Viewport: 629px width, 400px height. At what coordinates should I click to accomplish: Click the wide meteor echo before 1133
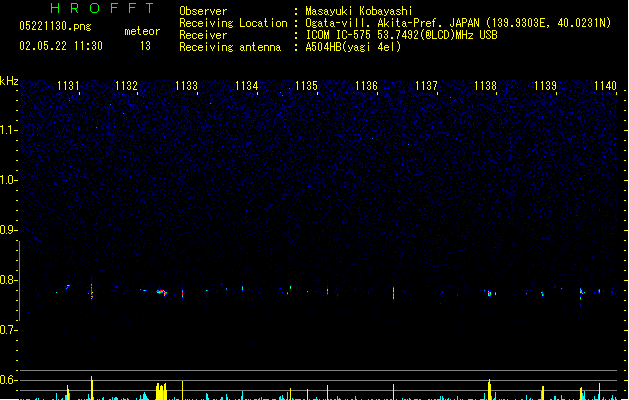click(x=161, y=292)
